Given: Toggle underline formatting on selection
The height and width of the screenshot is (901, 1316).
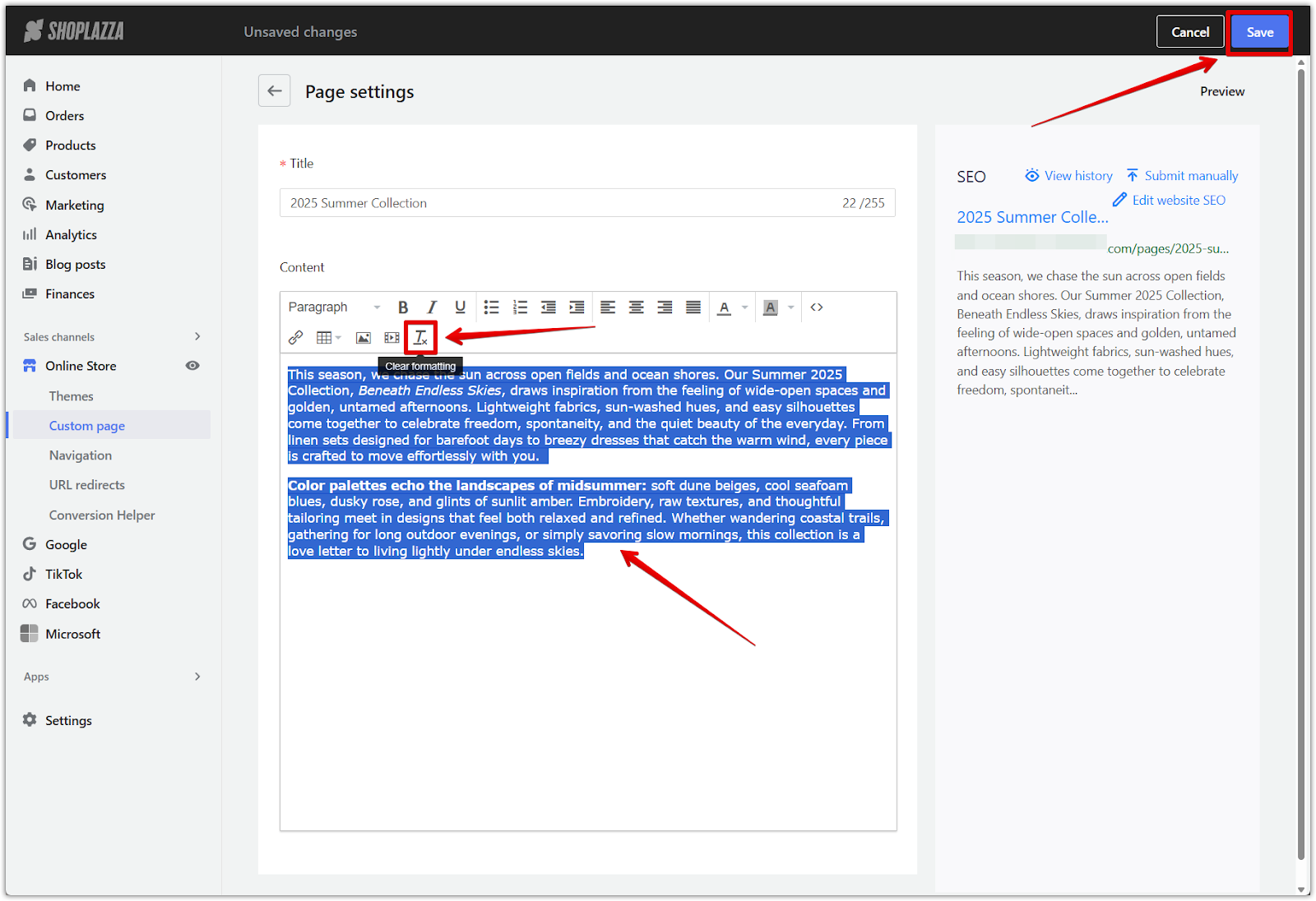Looking at the screenshot, I should click(x=461, y=307).
